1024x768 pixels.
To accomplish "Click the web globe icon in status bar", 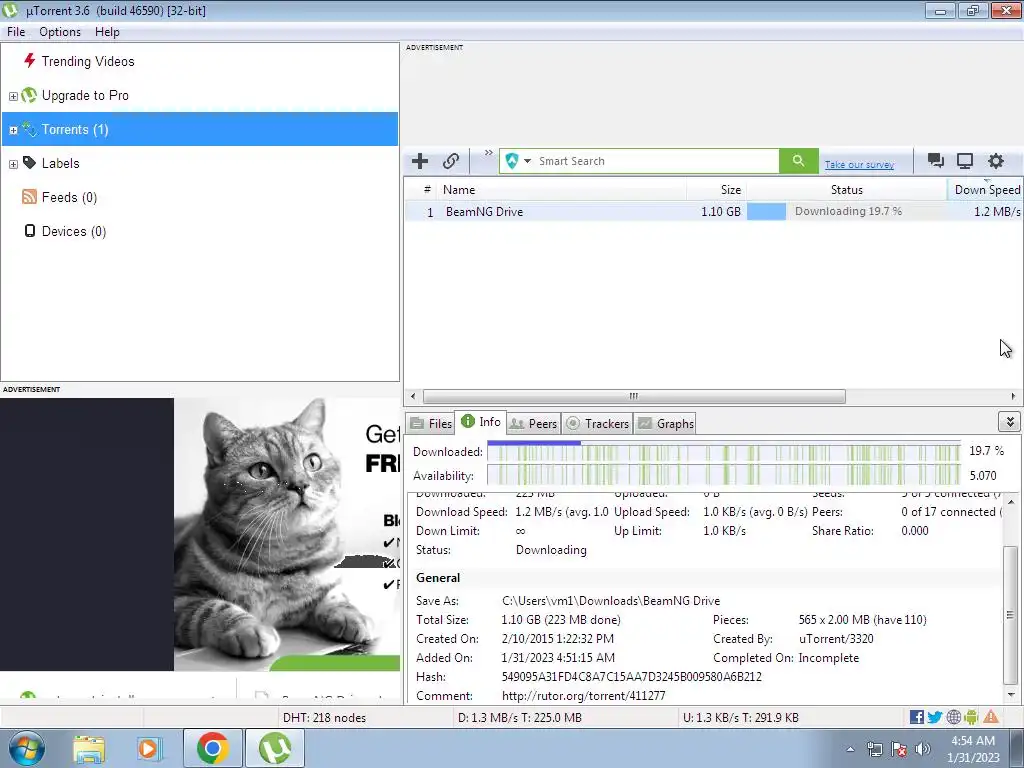I will (953, 717).
